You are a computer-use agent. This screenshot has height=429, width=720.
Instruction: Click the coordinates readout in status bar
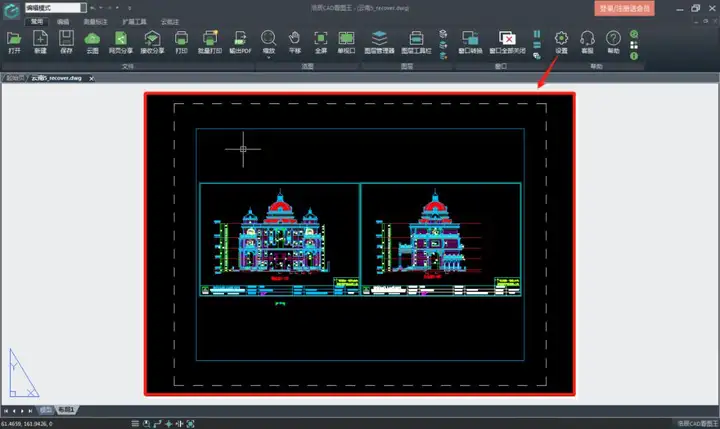pos(27,424)
